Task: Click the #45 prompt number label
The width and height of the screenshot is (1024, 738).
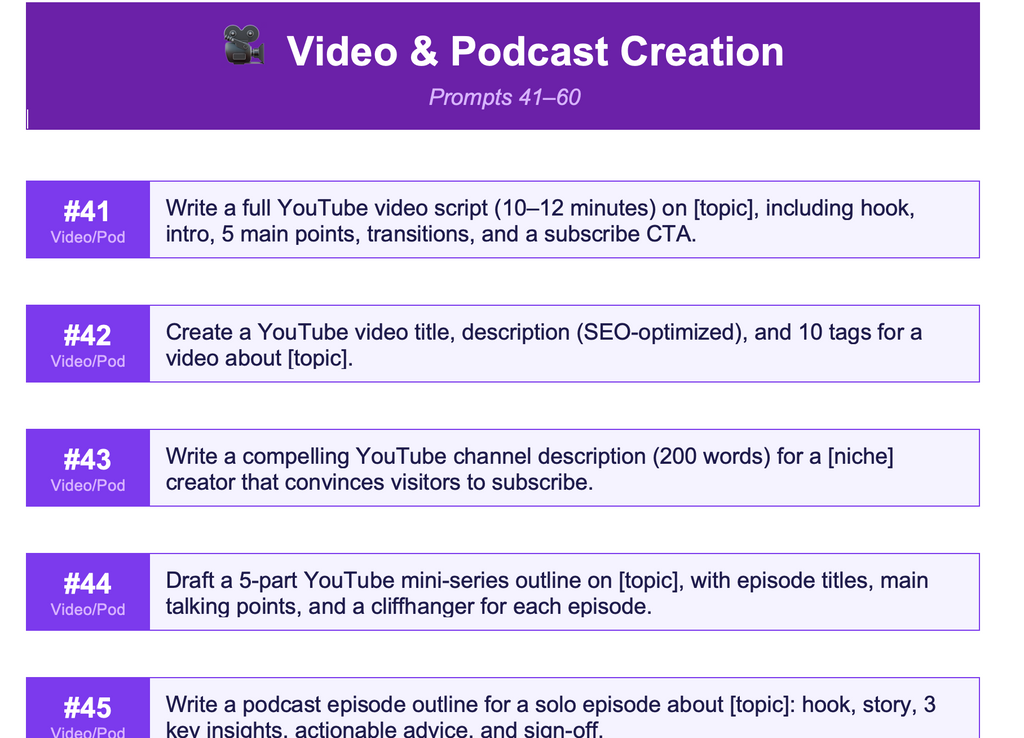Action: [88, 708]
